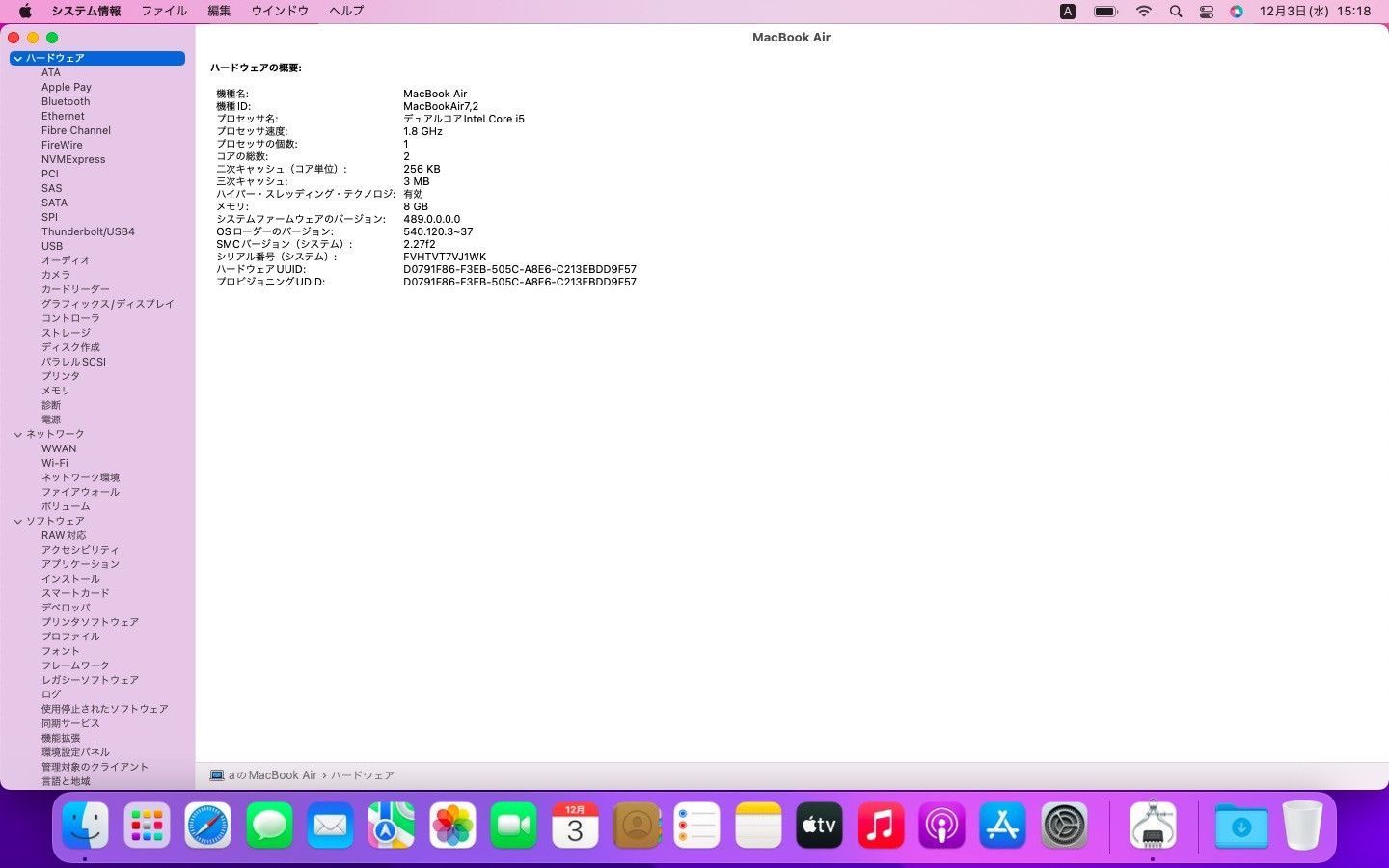Click the Spotlight search magnifier icon
The width and height of the screenshot is (1389, 868).
coord(1175,12)
